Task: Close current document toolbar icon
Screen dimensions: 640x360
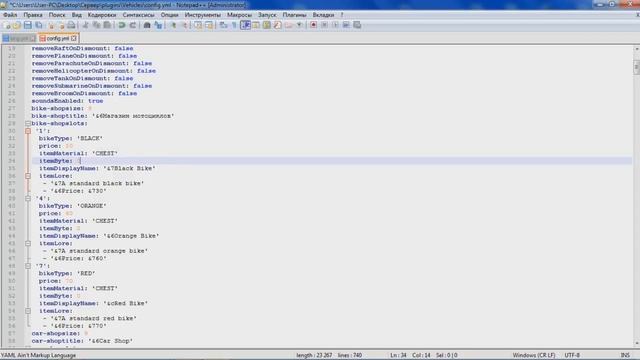Action: 51,25
